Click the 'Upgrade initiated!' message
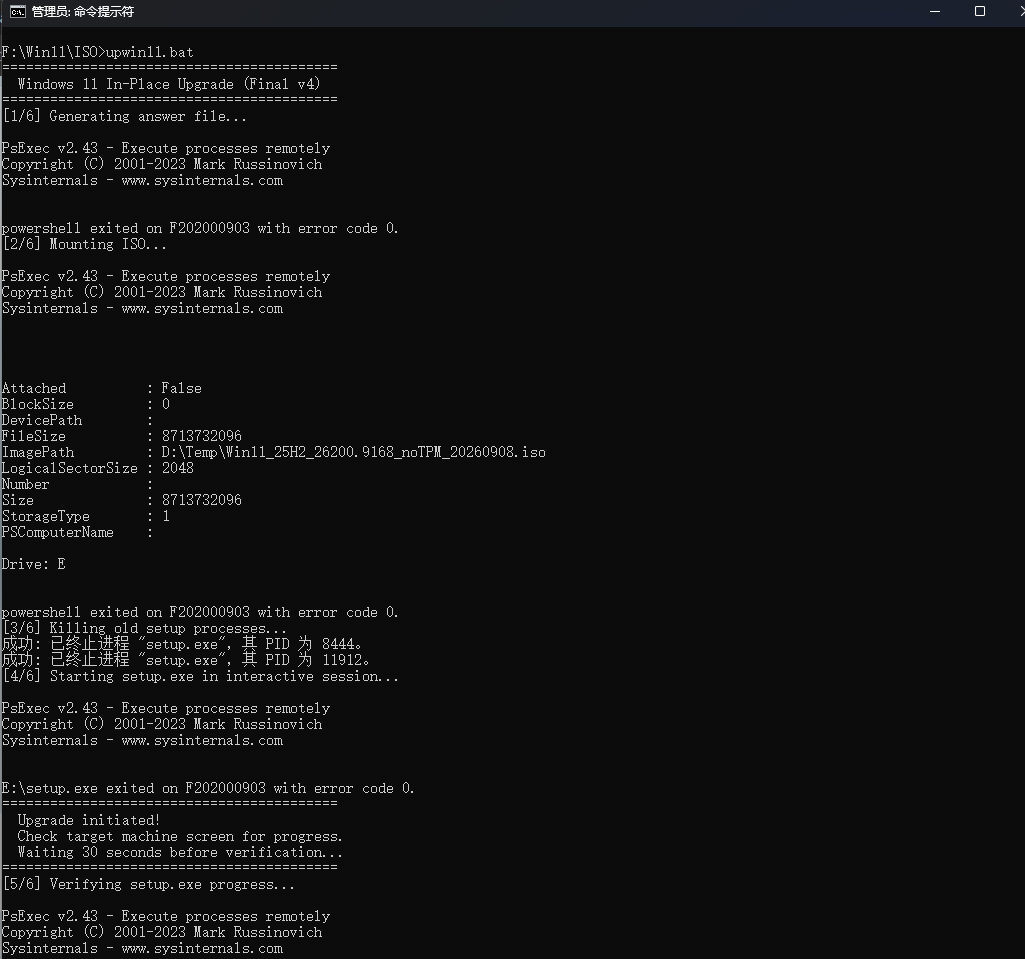This screenshot has height=959, width=1025. [89, 820]
